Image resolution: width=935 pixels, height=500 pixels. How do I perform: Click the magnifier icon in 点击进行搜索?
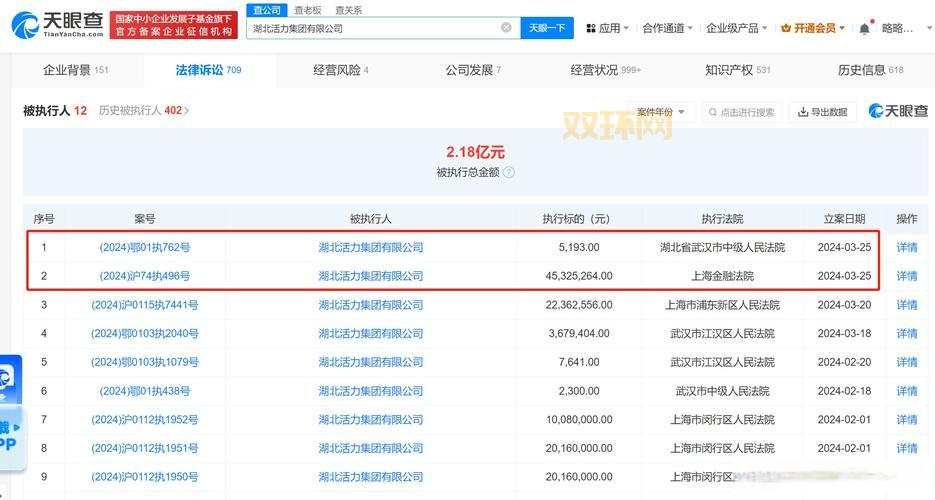click(713, 112)
